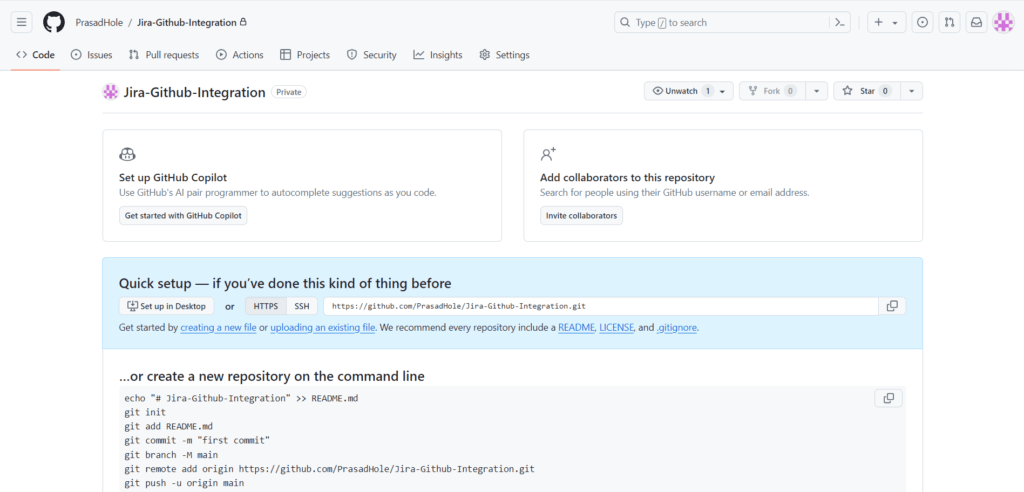Follow the creating a new file link
Viewport: 1024px width, 492px height.
tap(219, 327)
